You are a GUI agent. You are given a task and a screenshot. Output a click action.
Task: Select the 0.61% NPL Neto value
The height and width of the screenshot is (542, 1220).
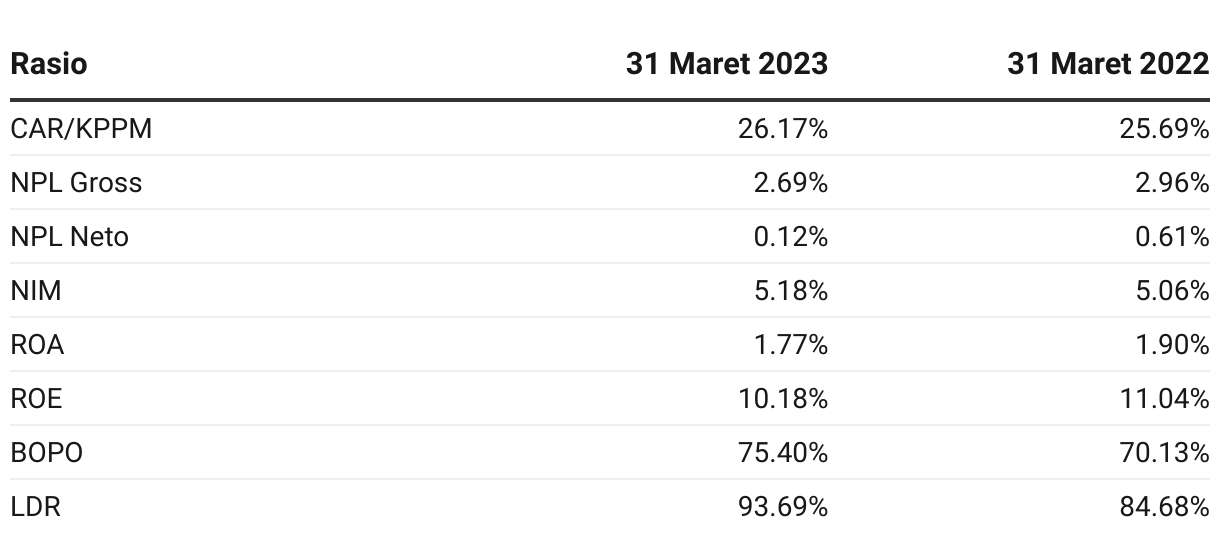click(1172, 237)
